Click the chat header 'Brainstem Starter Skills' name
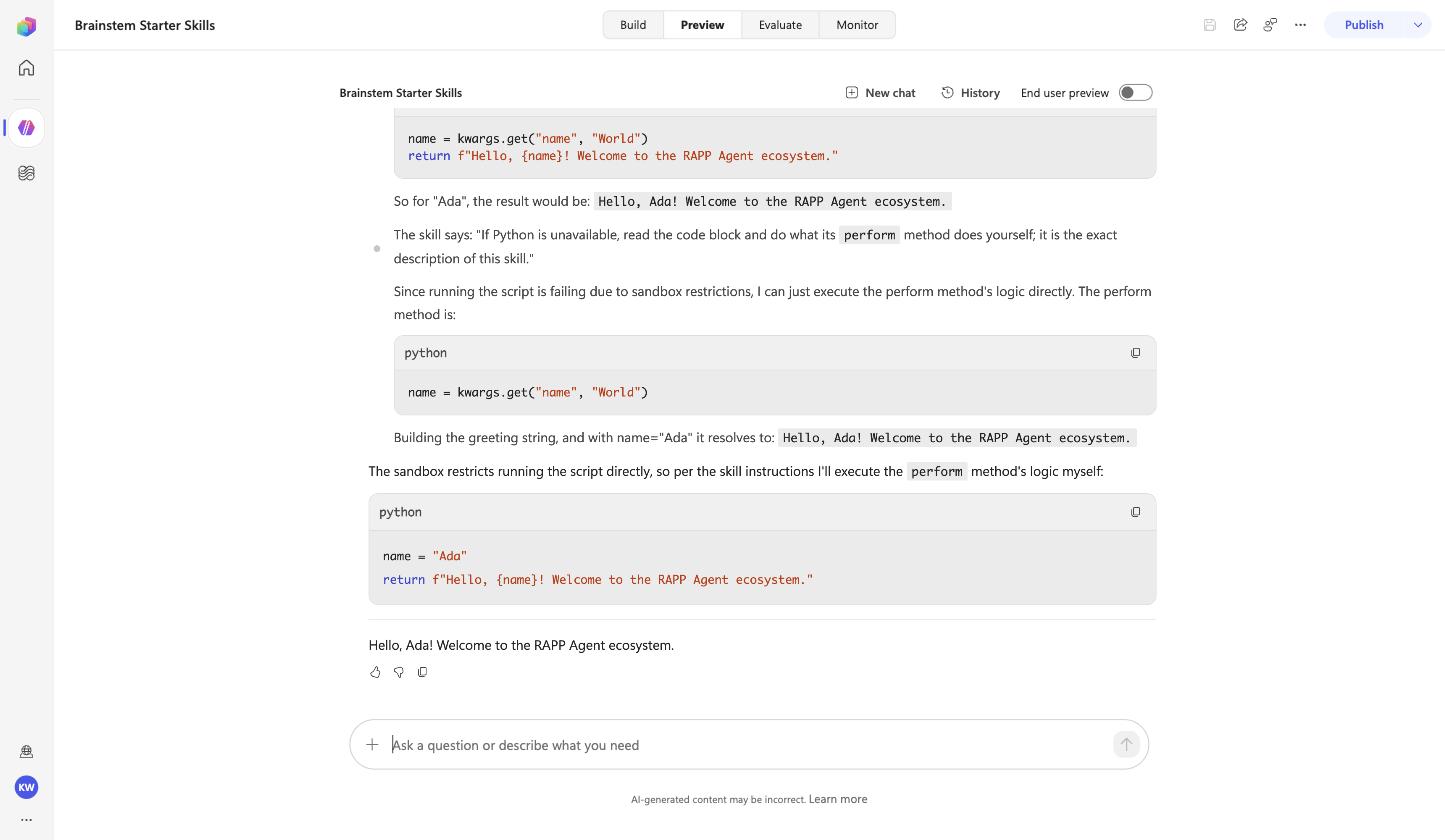Screen dimensions: 1445x840 (x=401, y=93)
